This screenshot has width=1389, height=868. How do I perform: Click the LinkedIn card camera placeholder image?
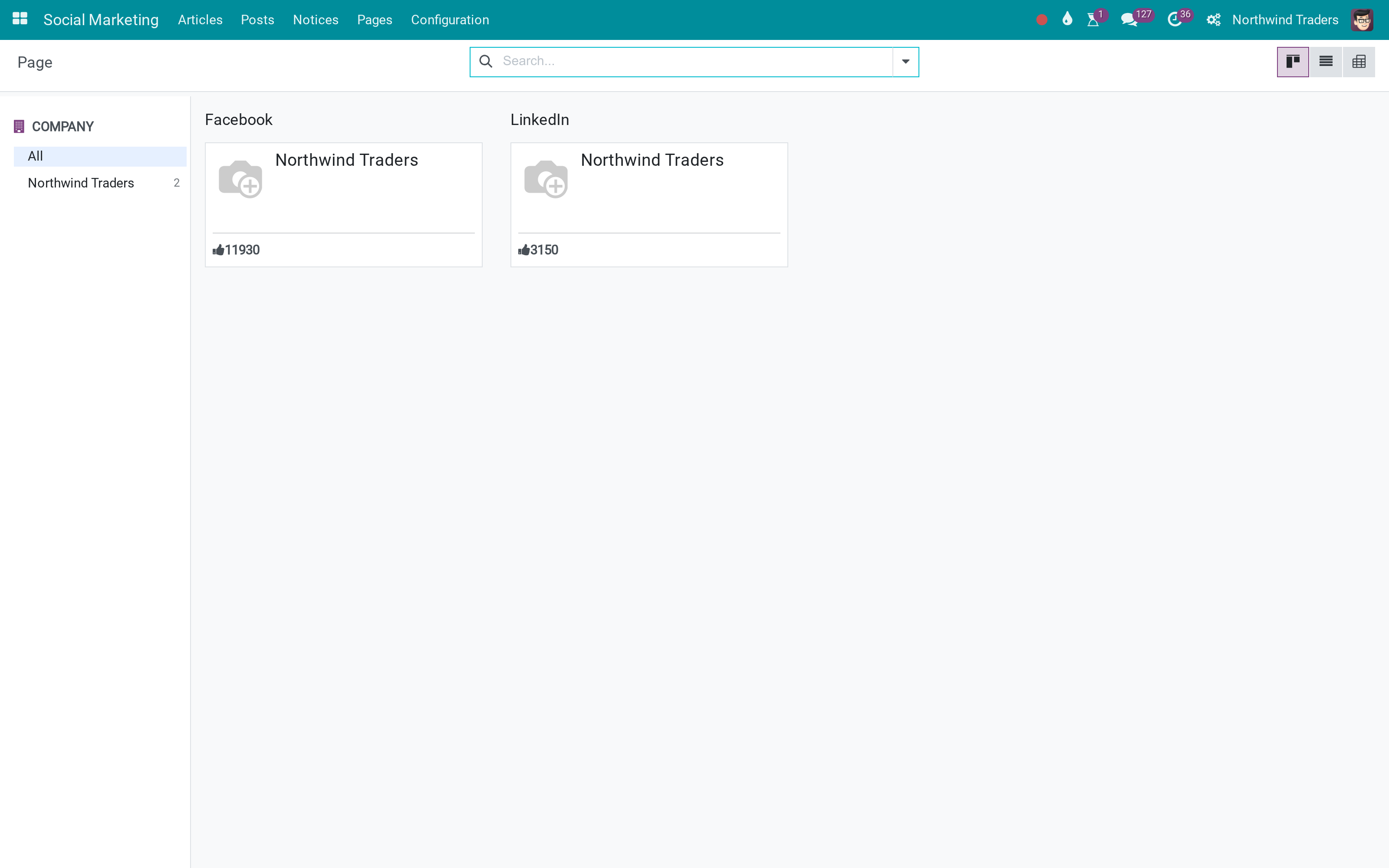(546, 179)
